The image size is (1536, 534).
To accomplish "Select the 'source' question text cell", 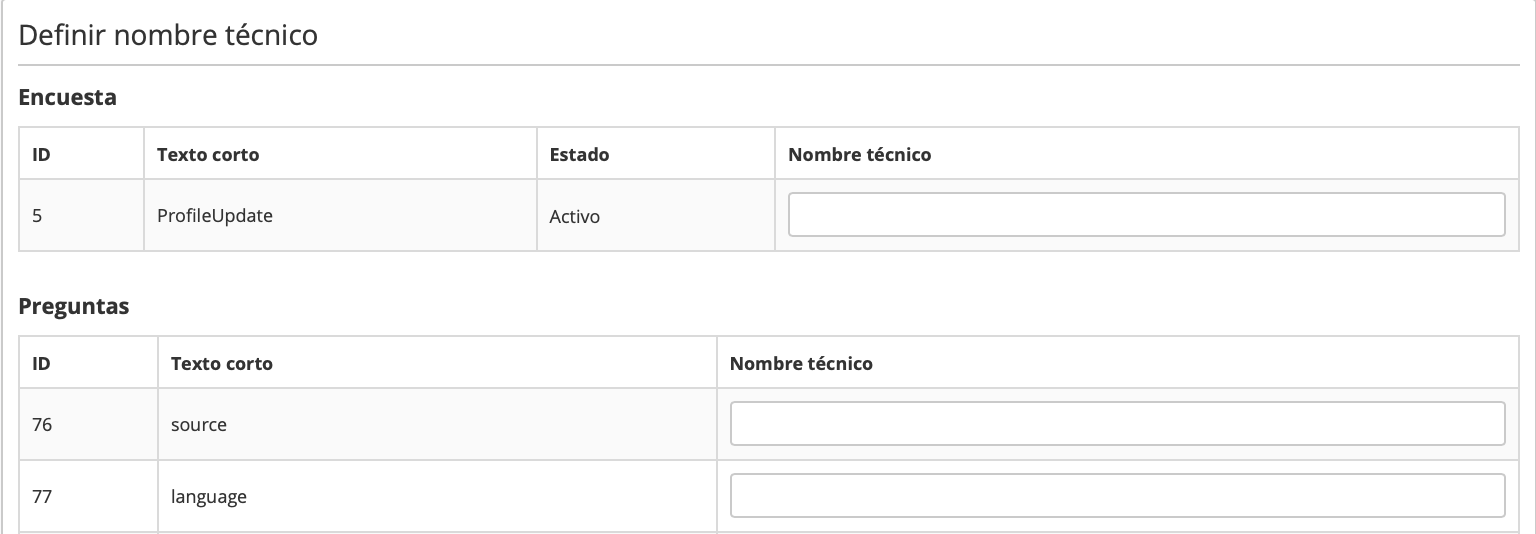I will coord(199,425).
